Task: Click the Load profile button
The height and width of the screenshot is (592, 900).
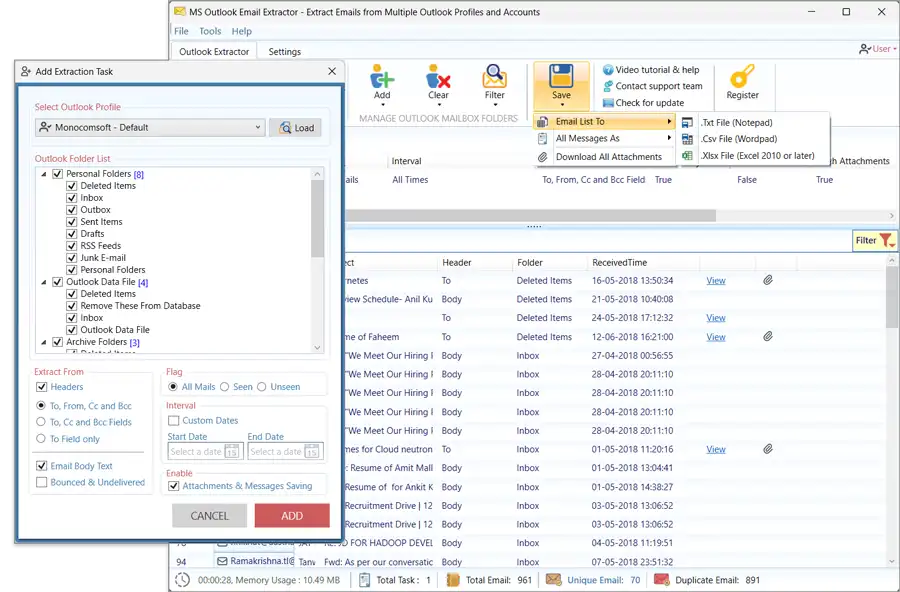Action: 296,127
